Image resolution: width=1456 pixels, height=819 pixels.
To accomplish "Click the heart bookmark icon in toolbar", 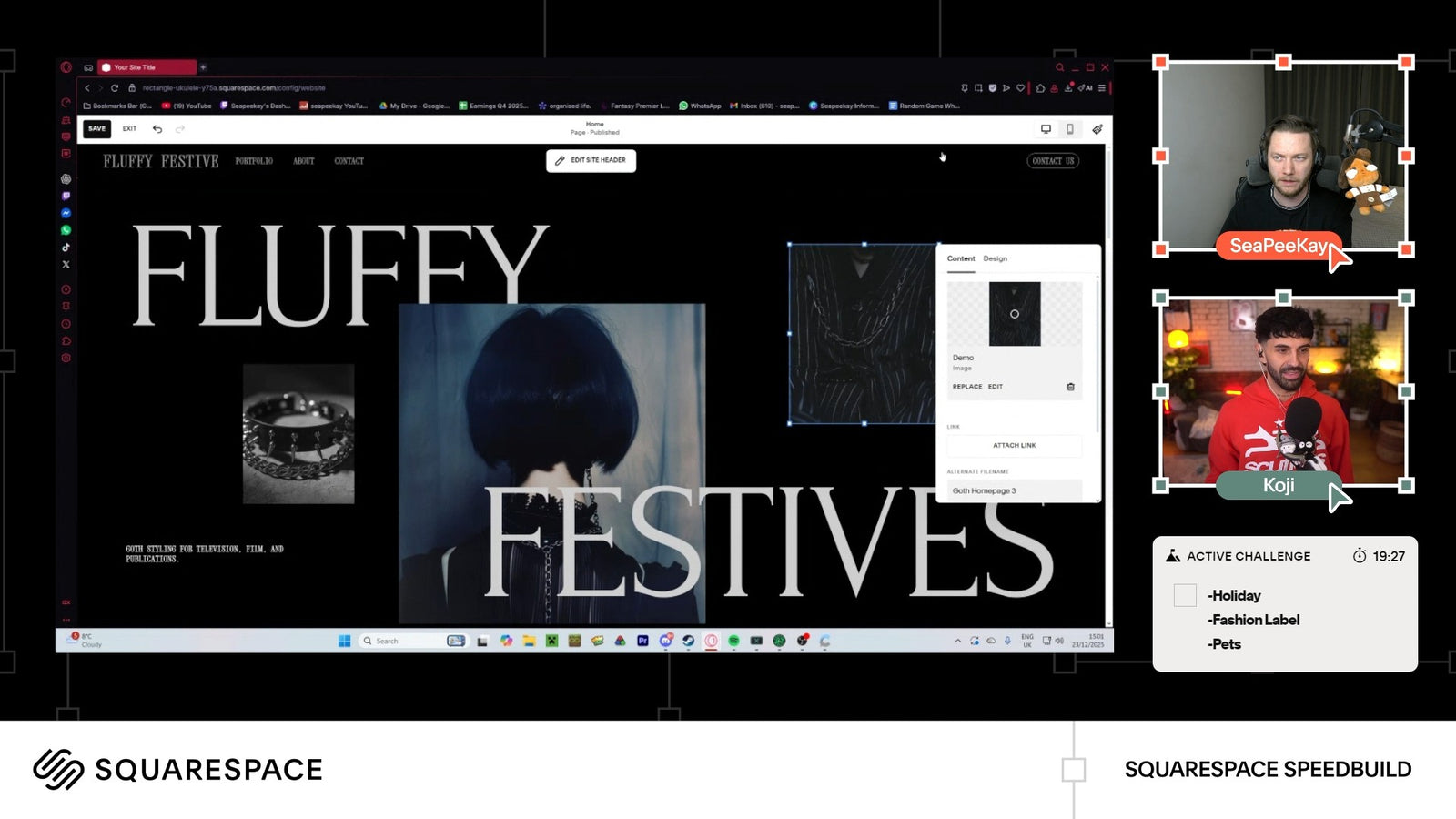I will (x=1020, y=88).
